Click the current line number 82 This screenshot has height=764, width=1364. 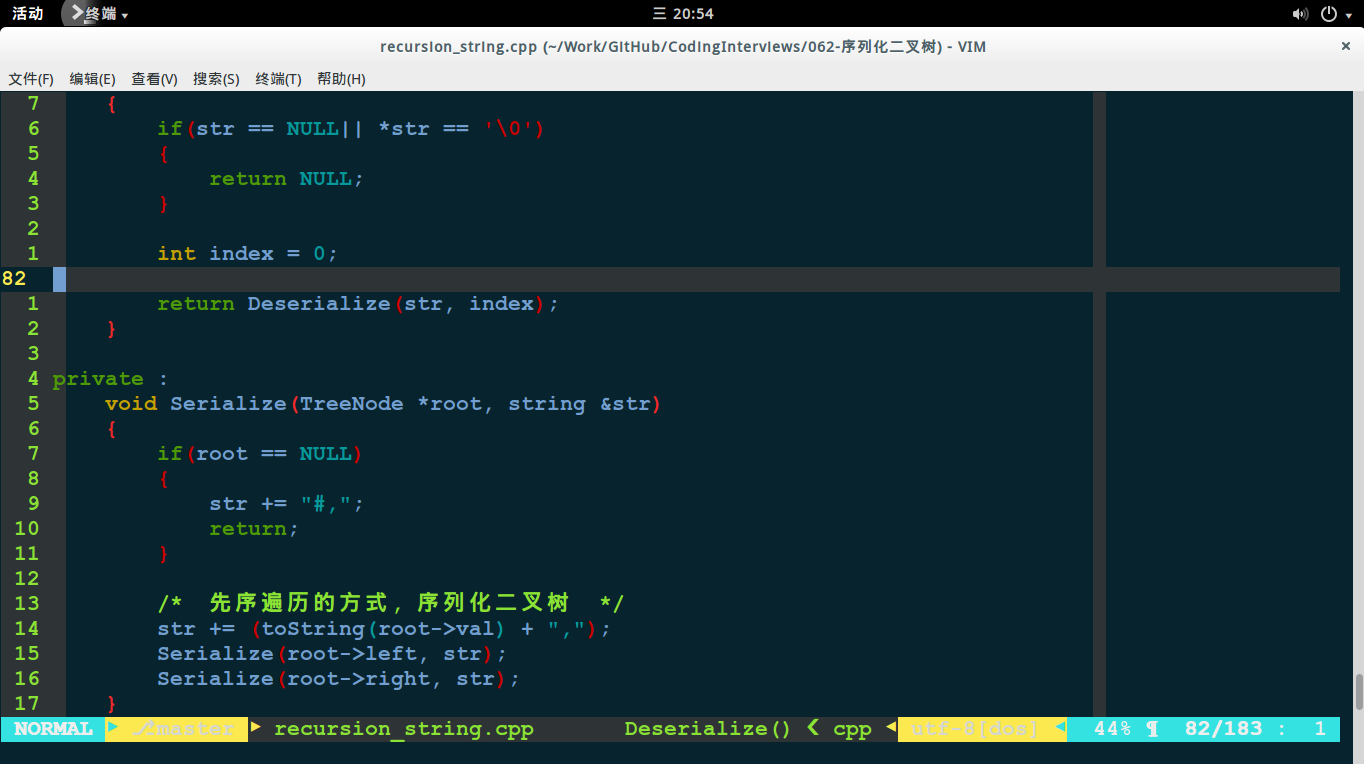click(x=15, y=279)
